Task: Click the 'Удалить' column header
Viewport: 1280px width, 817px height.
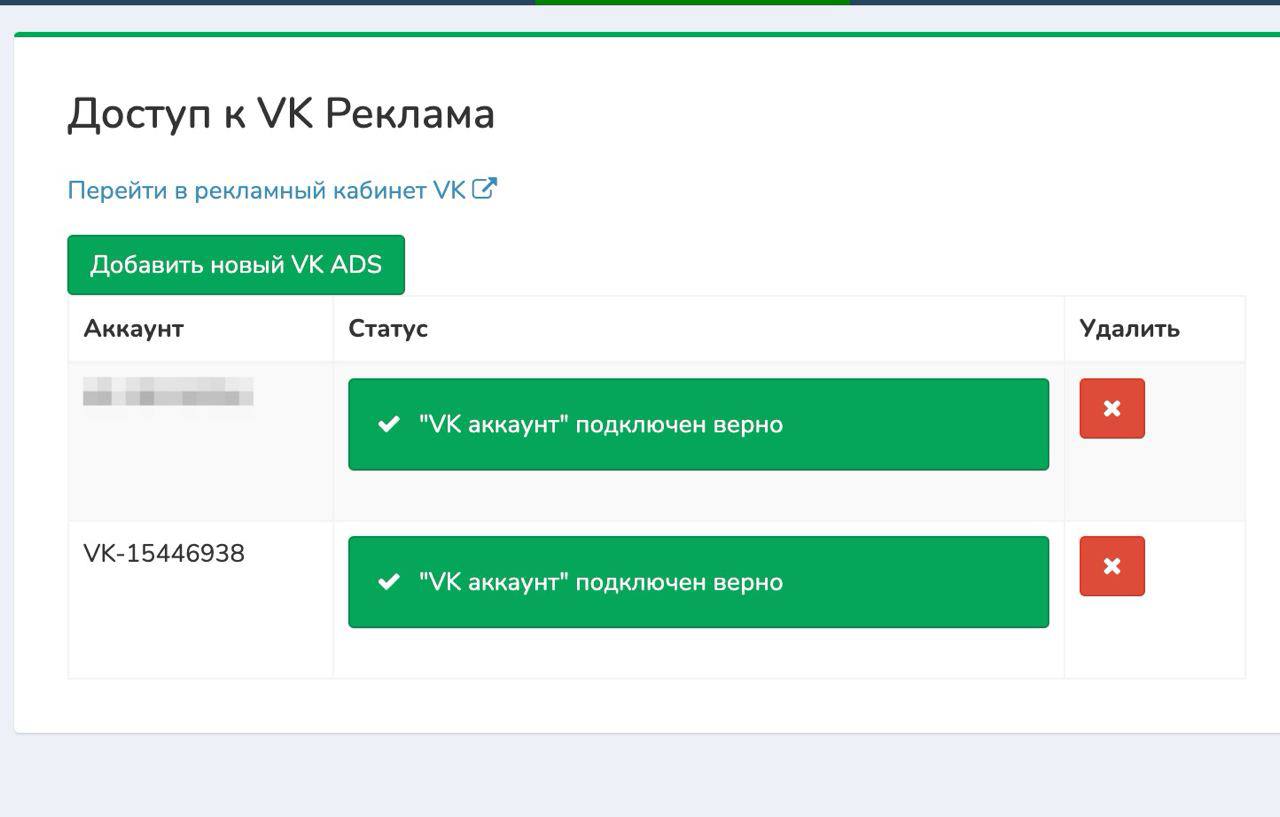Action: pos(1129,328)
